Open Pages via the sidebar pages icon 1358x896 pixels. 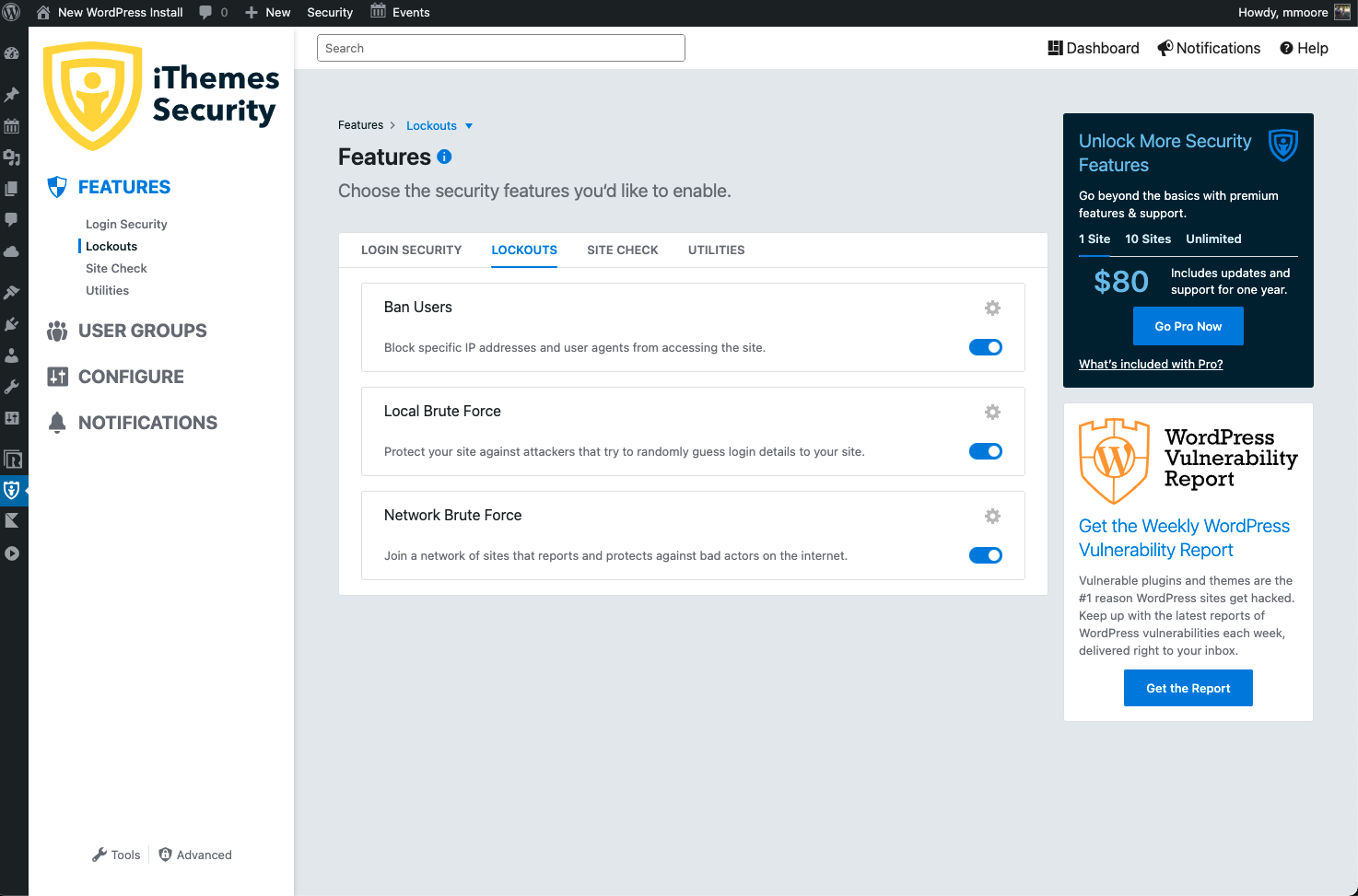point(12,189)
